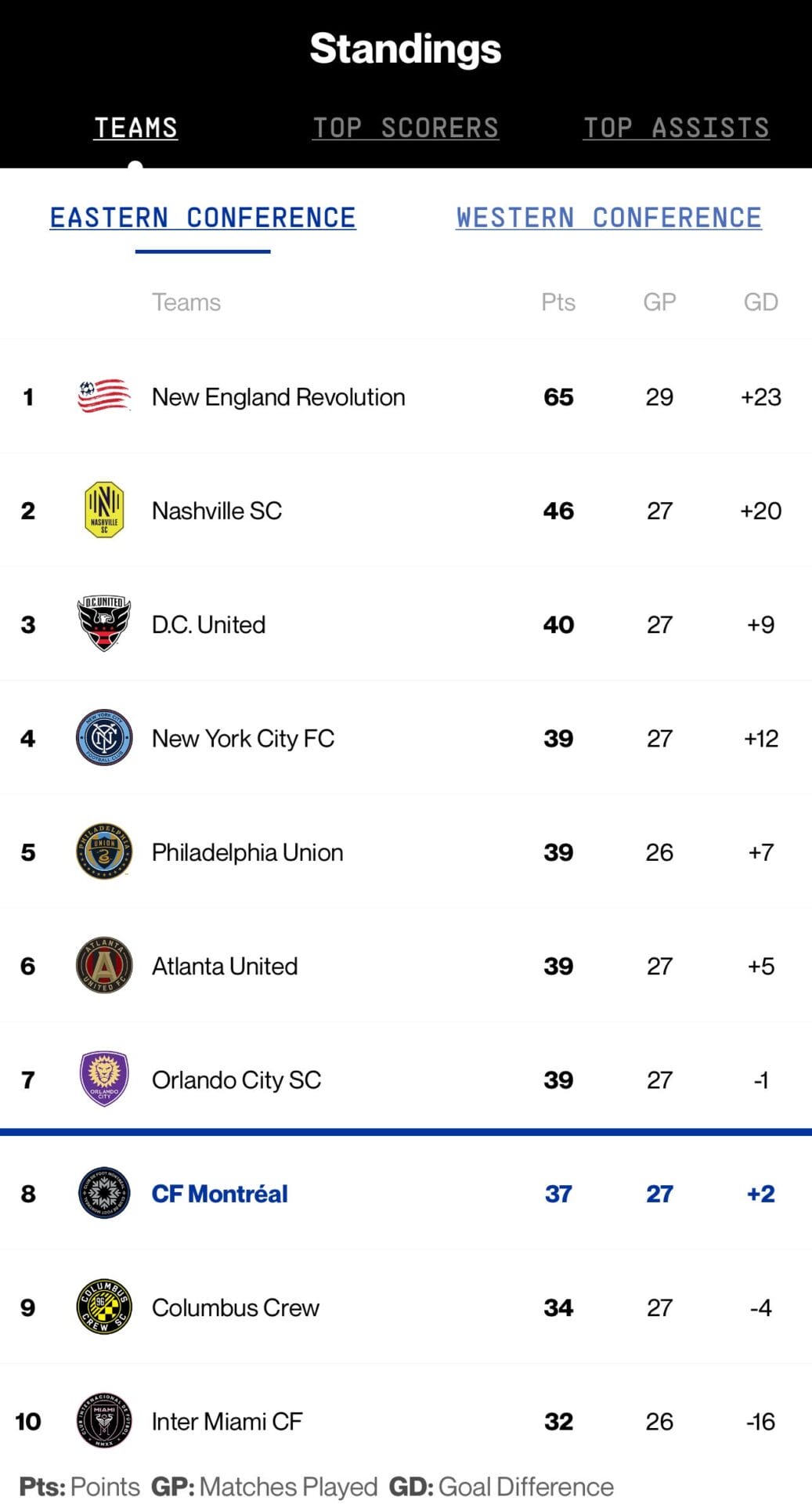Click the GD column header
This screenshot has height=1504, width=812.
pos(760,302)
